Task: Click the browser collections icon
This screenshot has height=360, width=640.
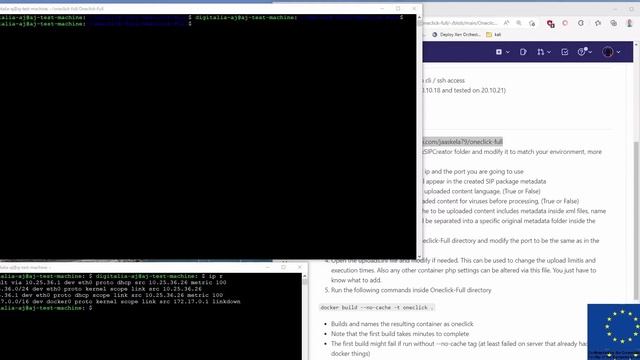Action: coord(613,23)
